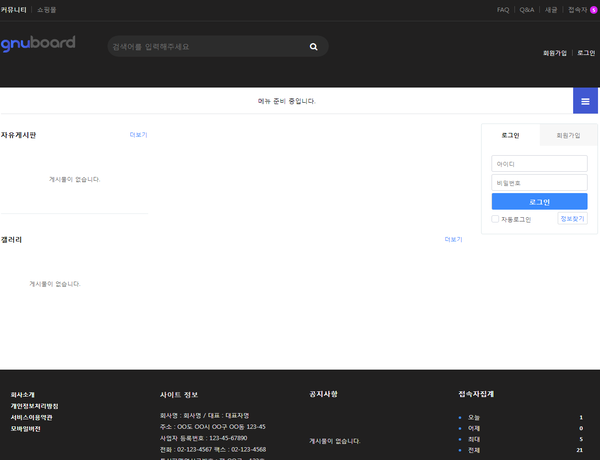The height and width of the screenshot is (460, 600).
Task: Open the 개인정보처리방침 footer link
Action: coord(34,406)
